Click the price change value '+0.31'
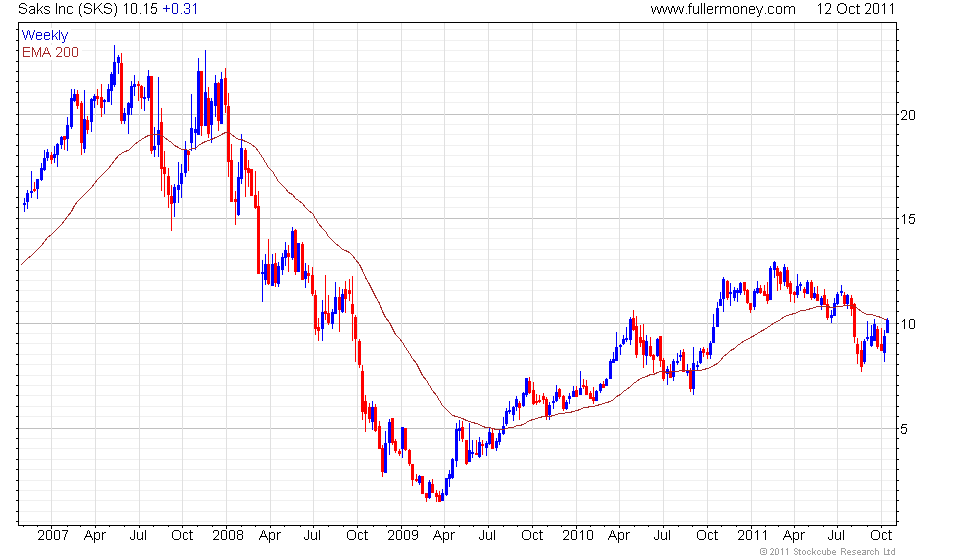This screenshot has height=560, width=980. (180, 9)
